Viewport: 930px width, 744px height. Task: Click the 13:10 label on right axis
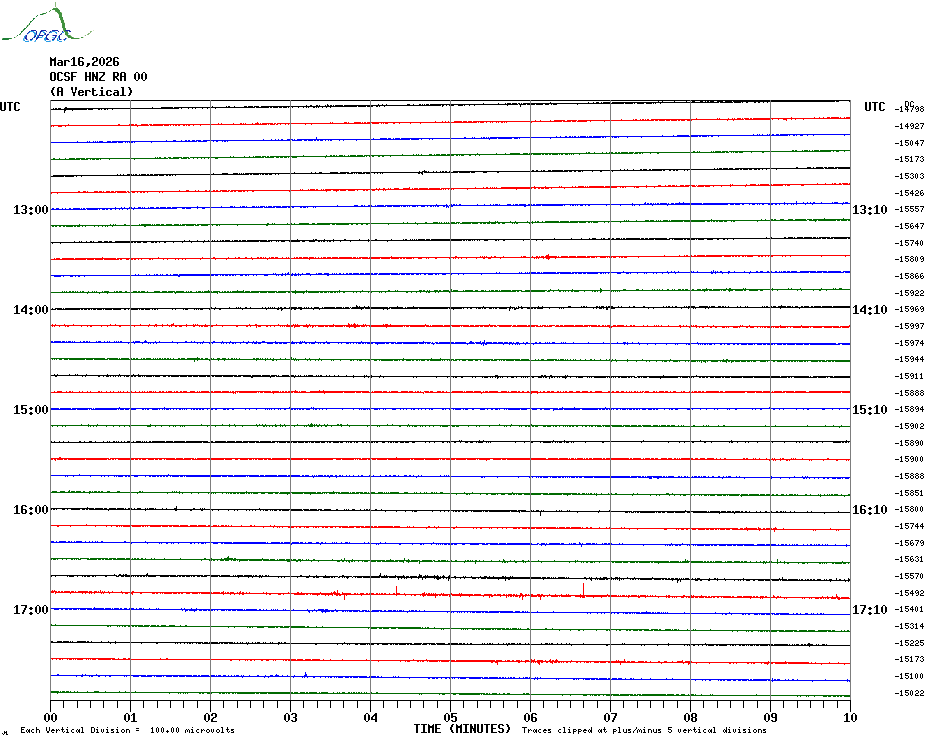(870, 209)
